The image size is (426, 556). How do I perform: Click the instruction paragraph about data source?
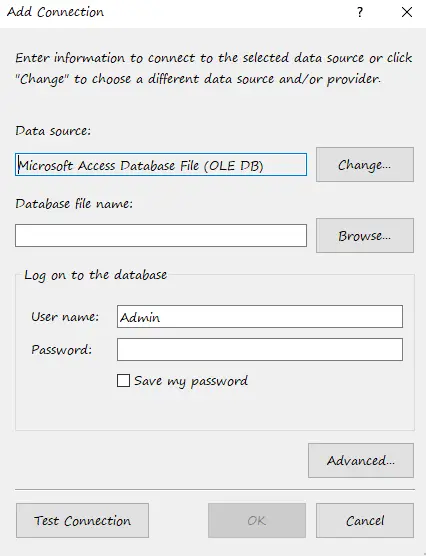pyautogui.click(x=214, y=68)
